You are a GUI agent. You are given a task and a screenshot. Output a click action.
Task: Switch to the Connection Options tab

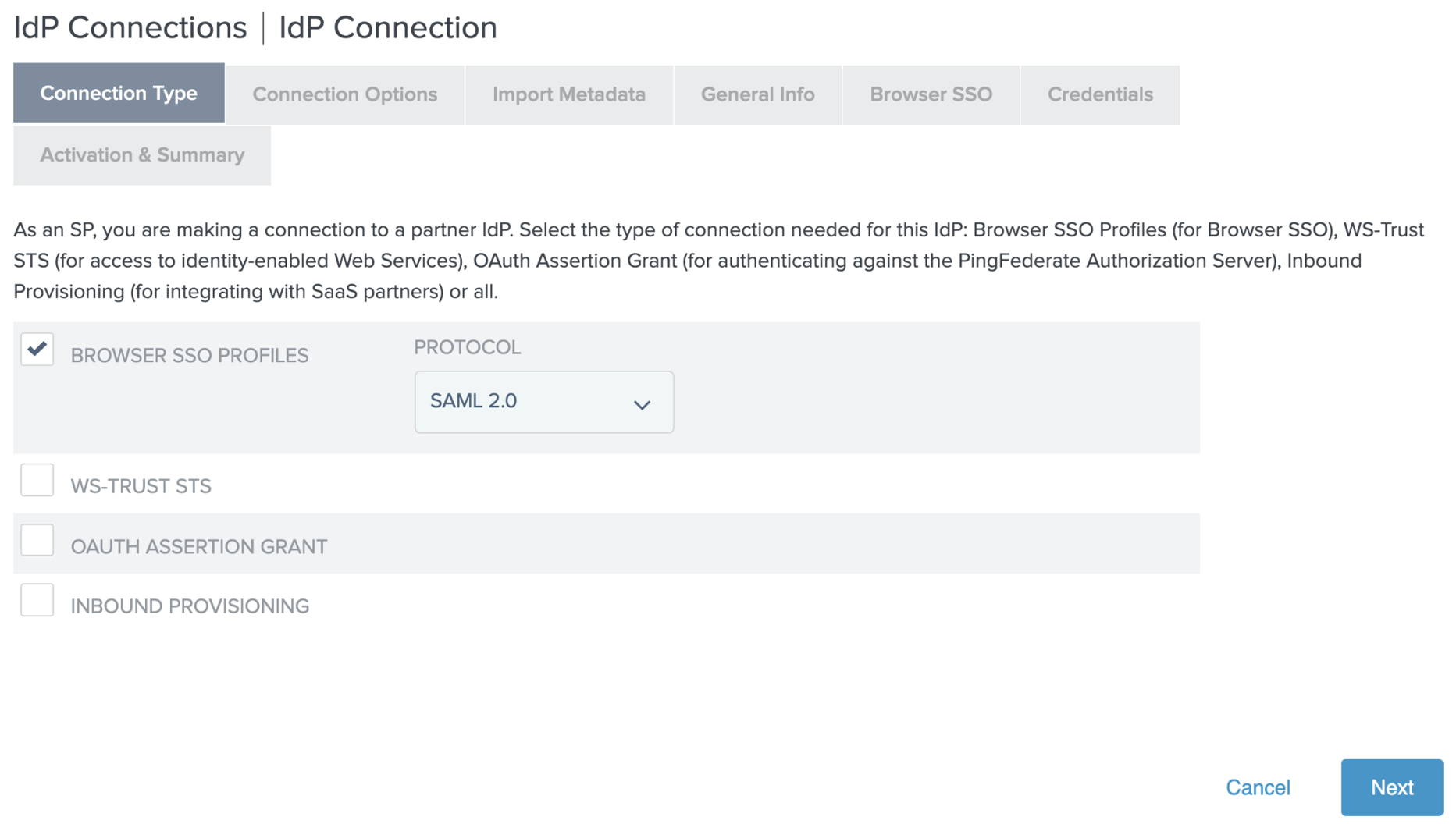pos(344,94)
